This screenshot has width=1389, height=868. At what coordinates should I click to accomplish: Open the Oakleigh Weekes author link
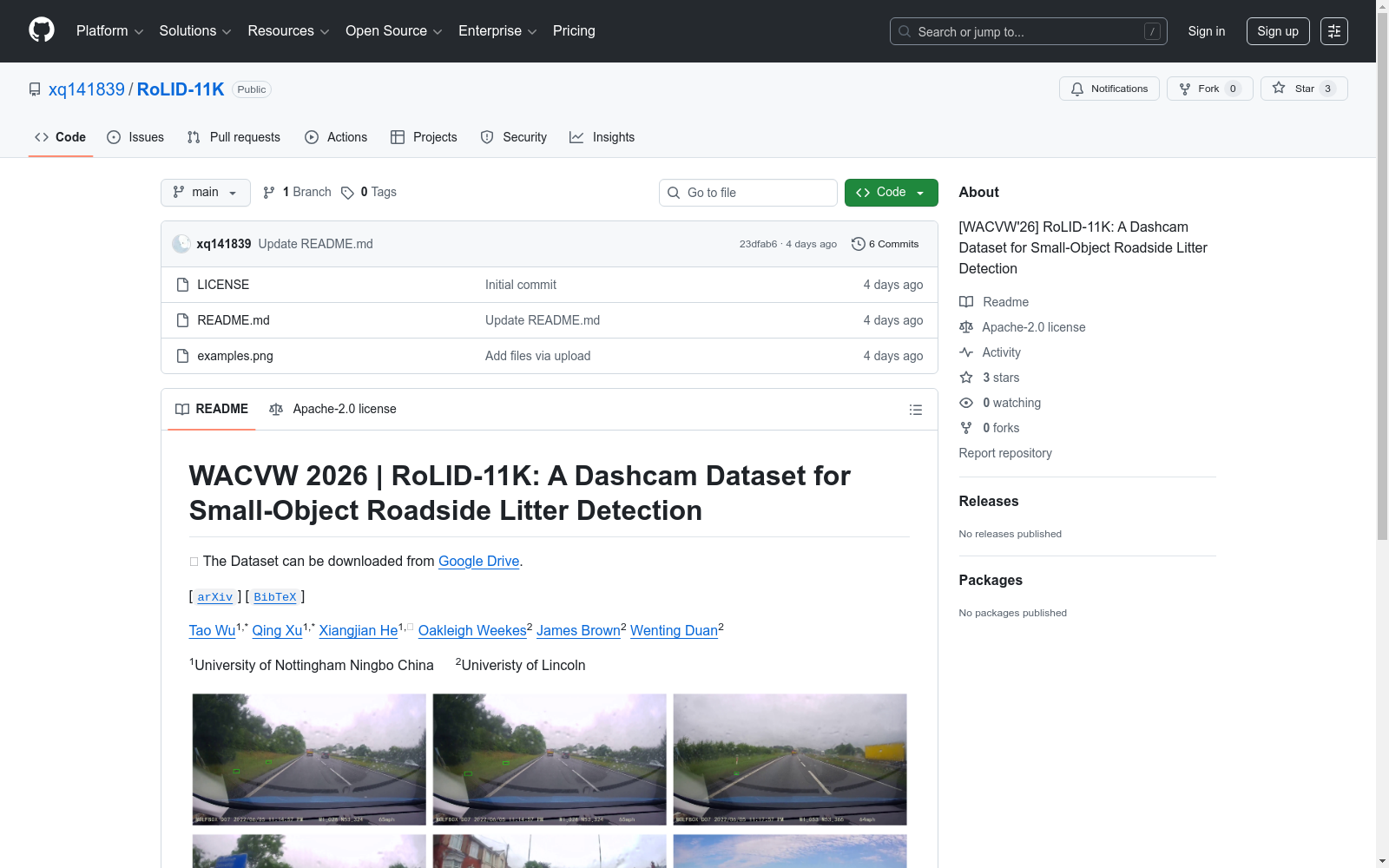pyautogui.click(x=472, y=630)
